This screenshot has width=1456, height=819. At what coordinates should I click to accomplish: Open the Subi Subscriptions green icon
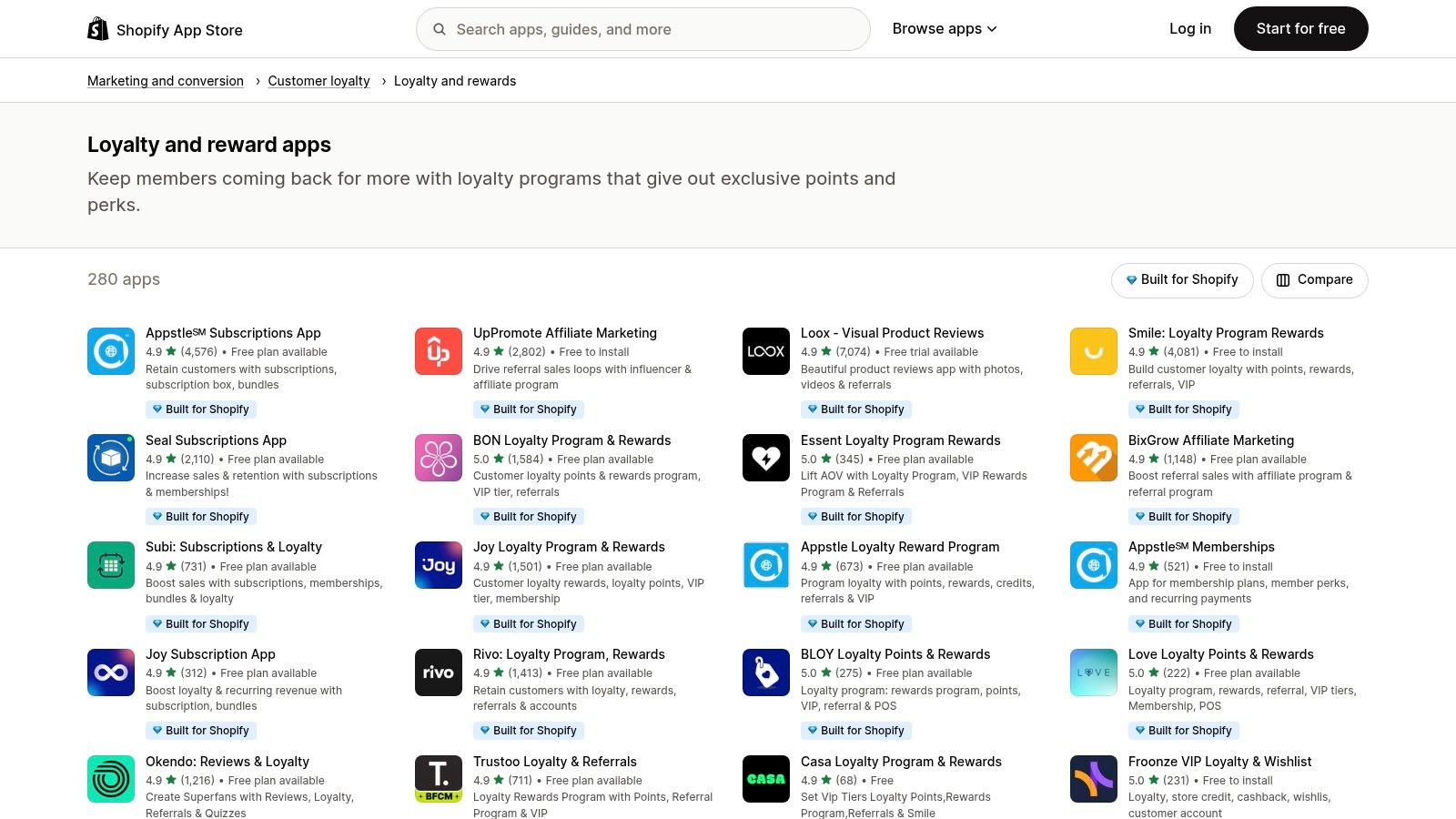pos(111,565)
